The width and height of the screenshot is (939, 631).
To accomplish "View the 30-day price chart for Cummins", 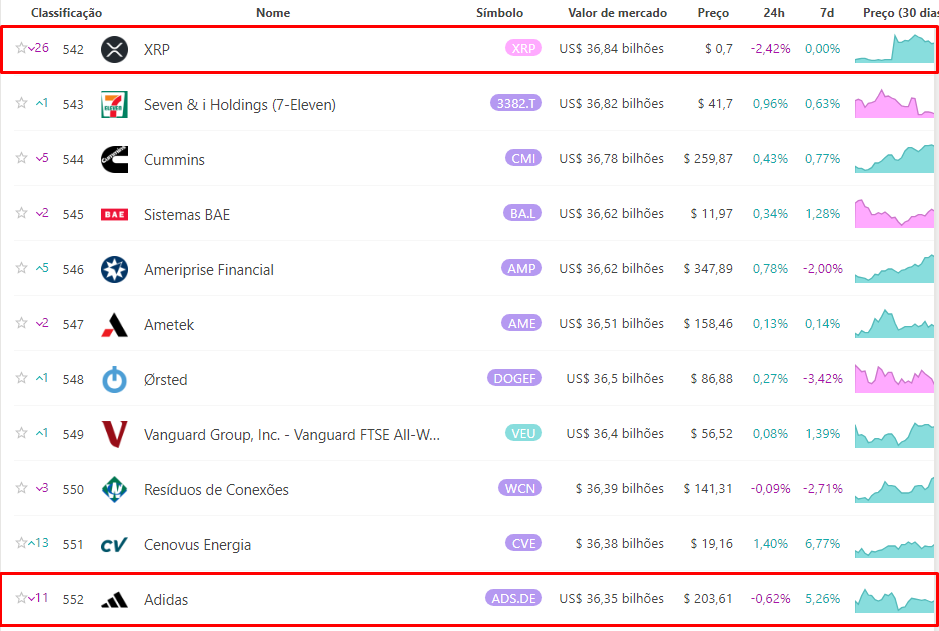I will tap(894, 159).
